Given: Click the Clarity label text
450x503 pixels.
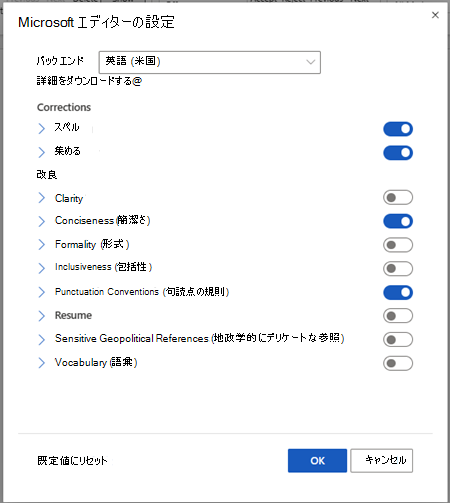Looking at the screenshot, I should [x=69, y=198].
